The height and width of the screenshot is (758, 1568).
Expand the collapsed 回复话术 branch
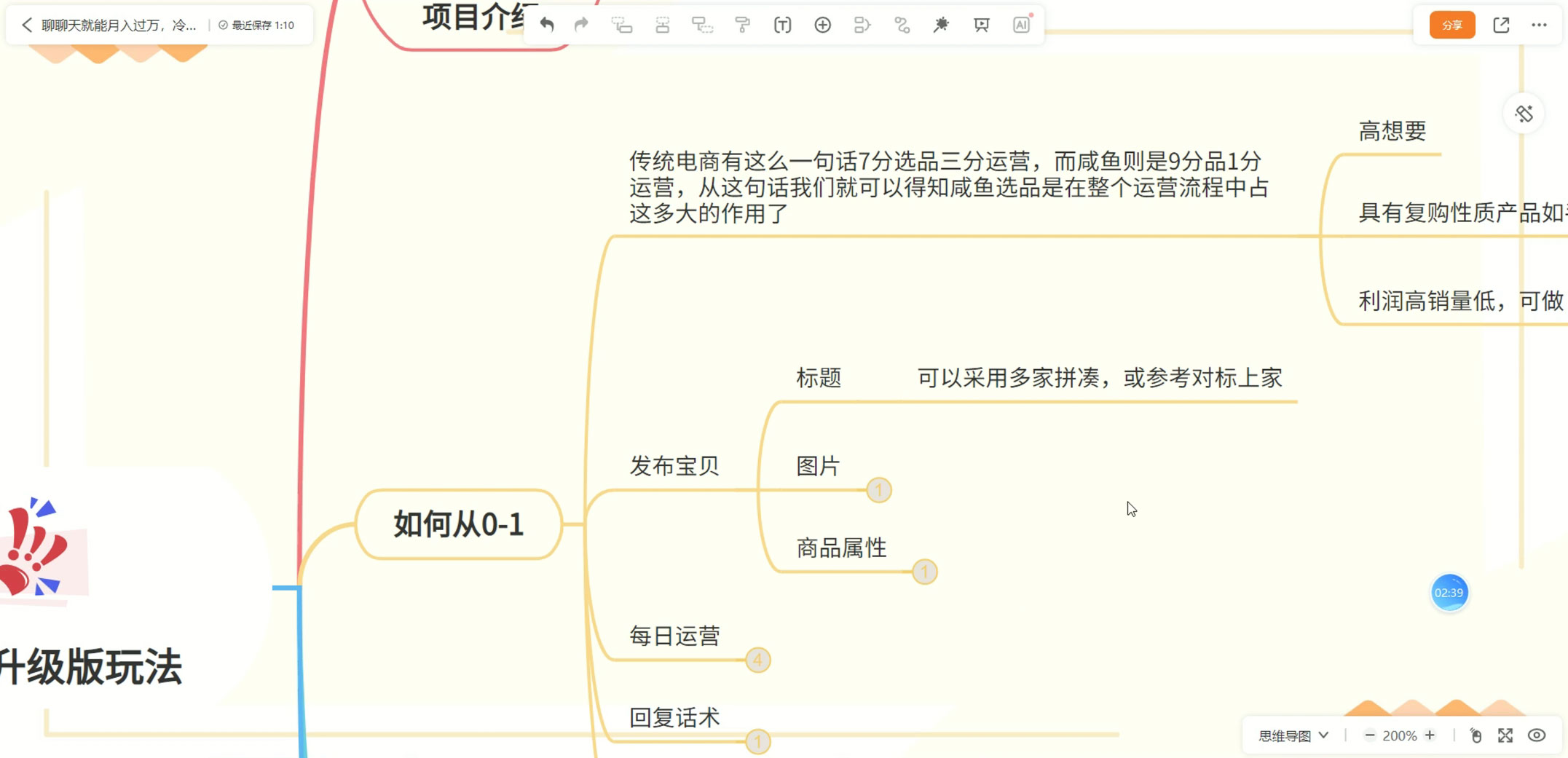757,742
